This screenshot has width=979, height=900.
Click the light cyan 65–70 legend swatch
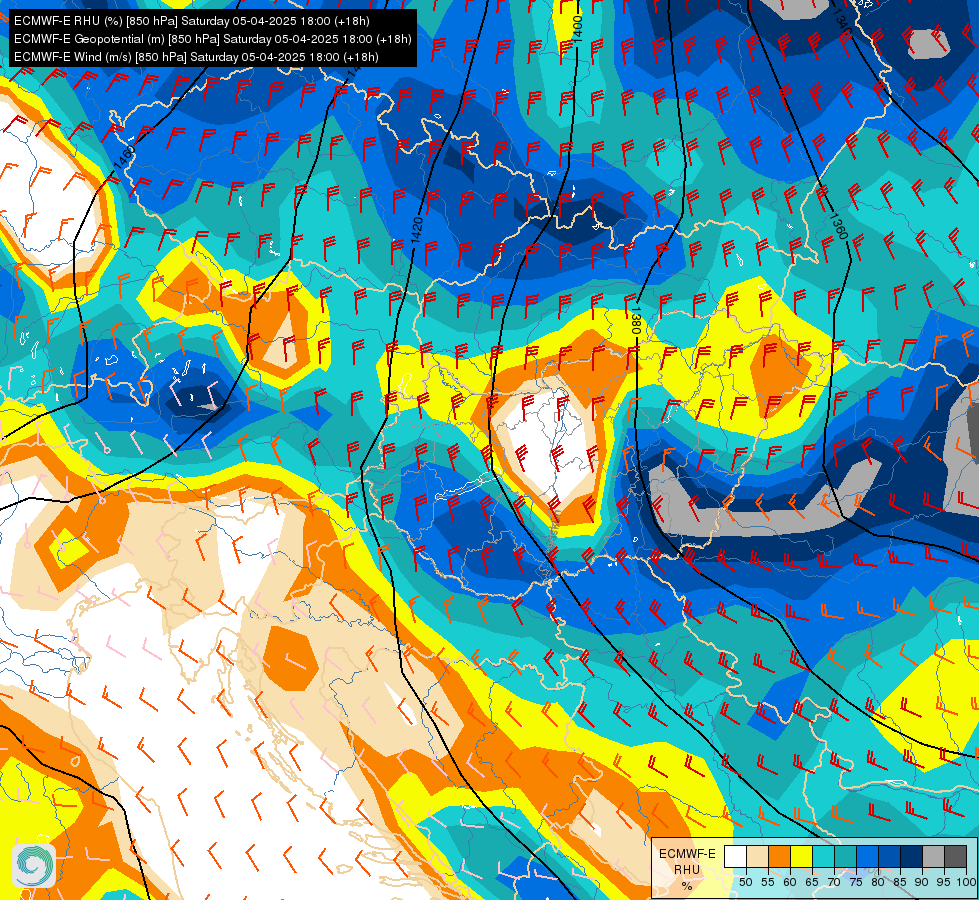[824, 856]
